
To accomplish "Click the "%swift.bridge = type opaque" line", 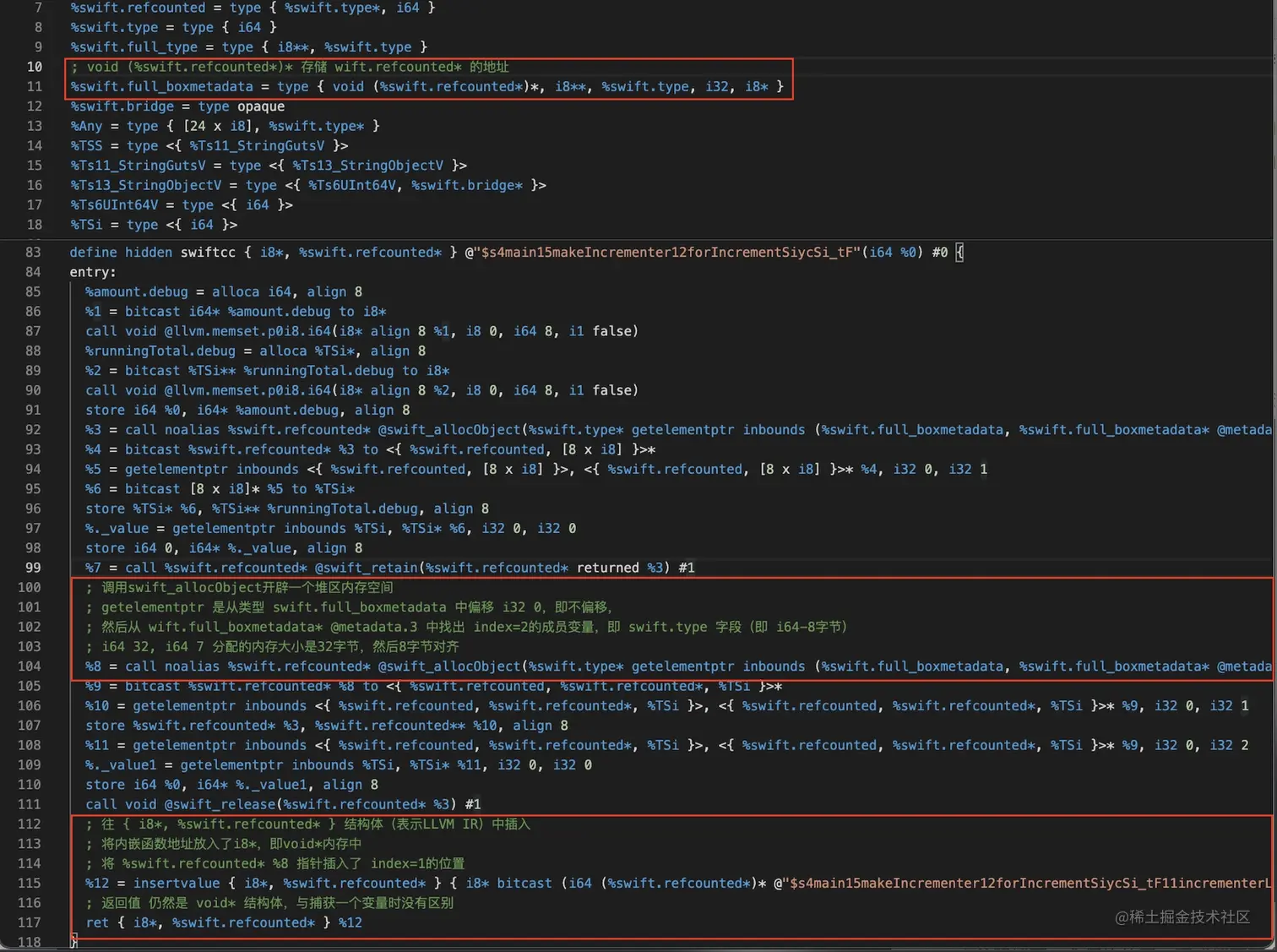I will click(177, 106).
